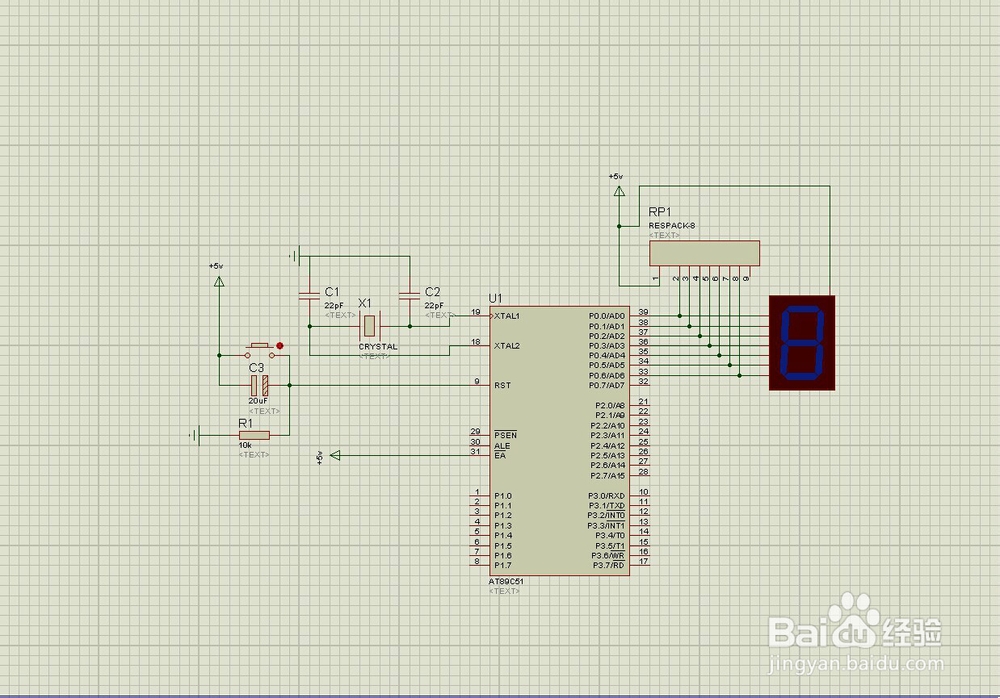Click the P3.7/RD pin label
The height and width of the screenshot is (698, 1000).
point(609,565)
